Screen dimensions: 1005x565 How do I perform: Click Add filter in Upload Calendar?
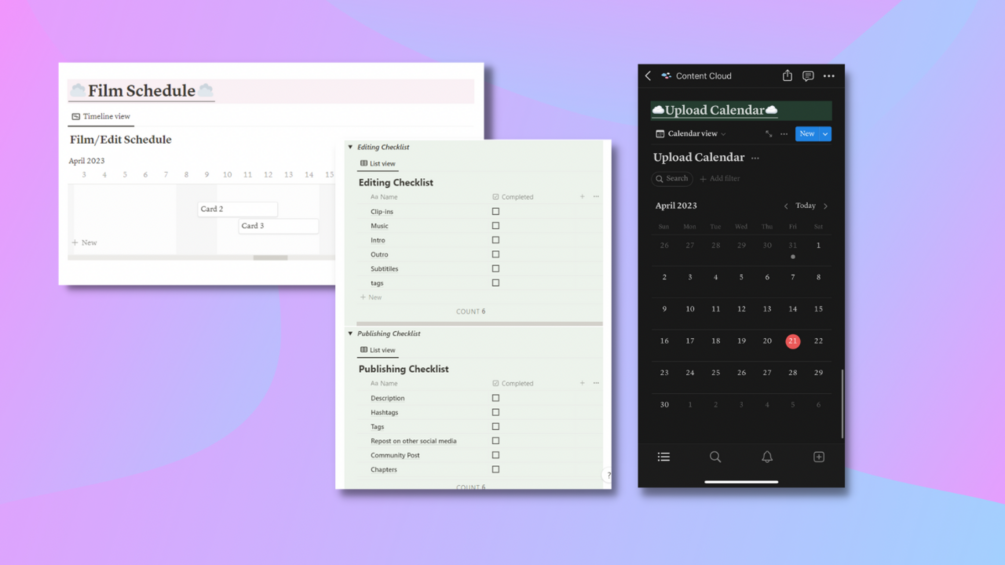tap(720, 179)
